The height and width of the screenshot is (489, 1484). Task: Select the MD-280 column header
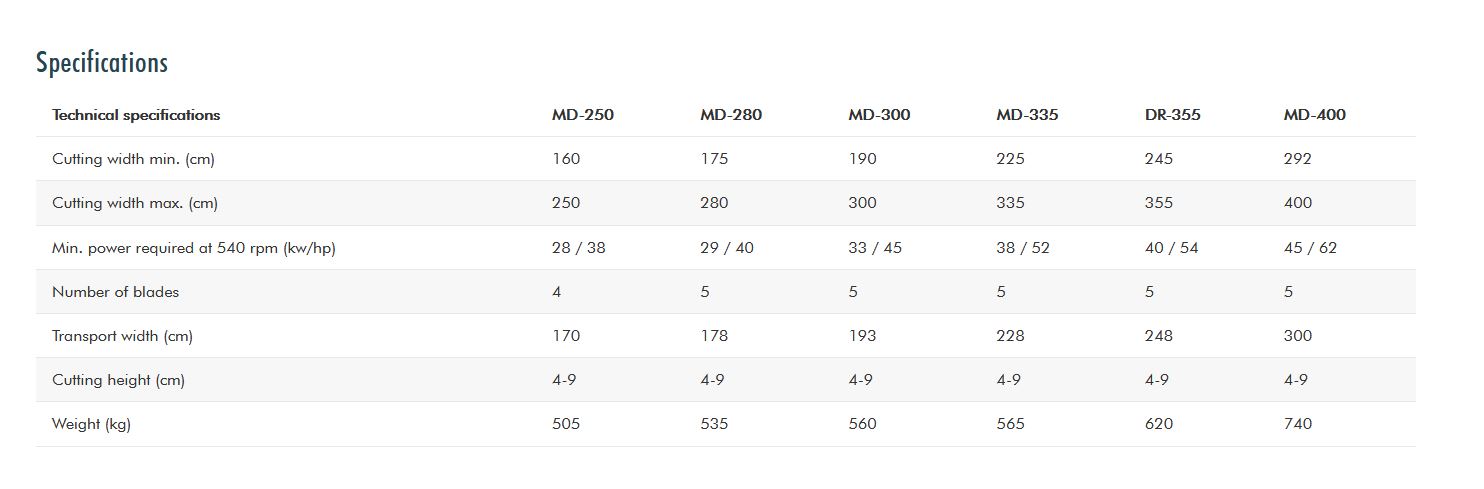point(730,115)
